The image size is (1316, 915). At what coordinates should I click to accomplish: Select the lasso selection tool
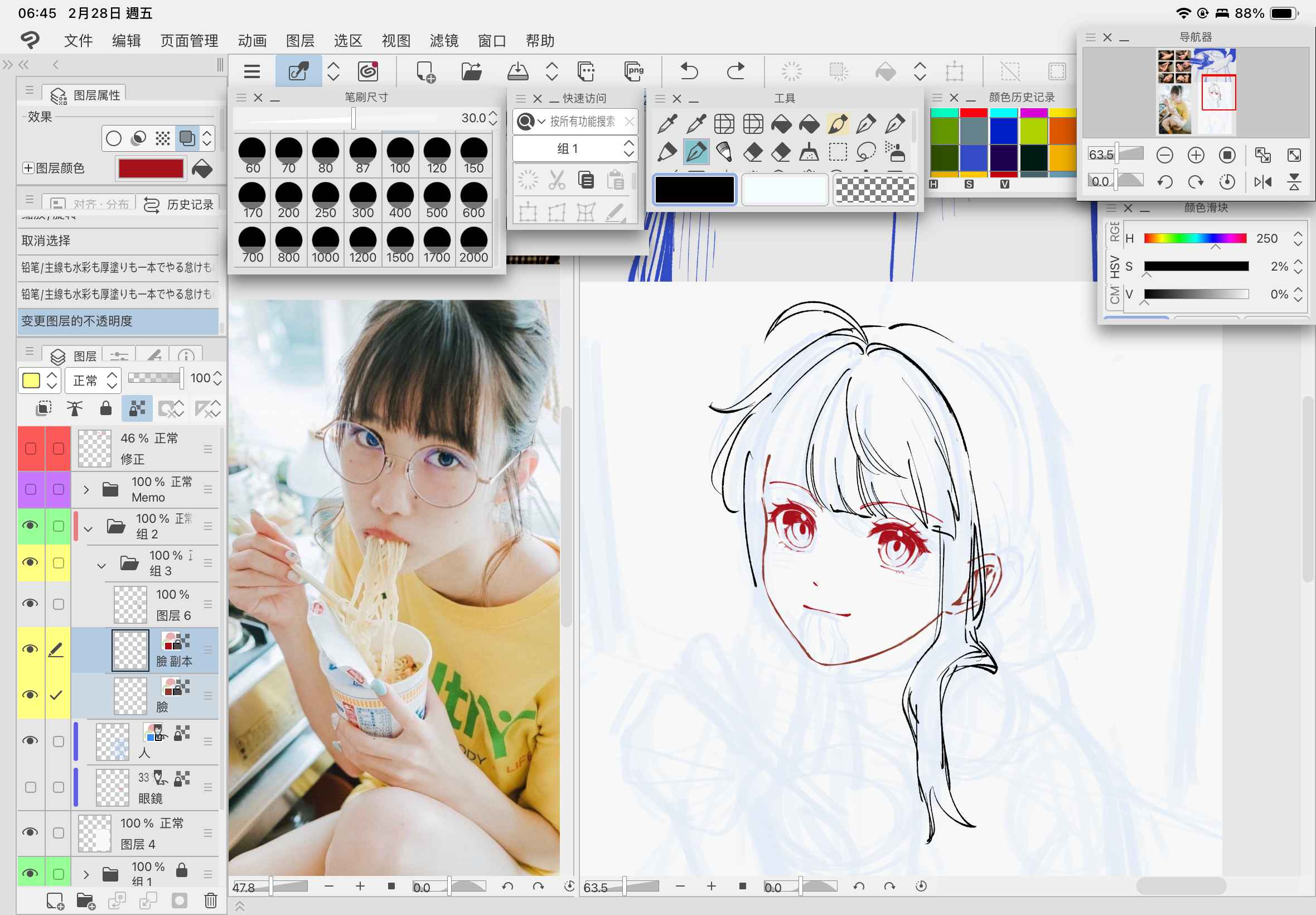click(865, 152)
